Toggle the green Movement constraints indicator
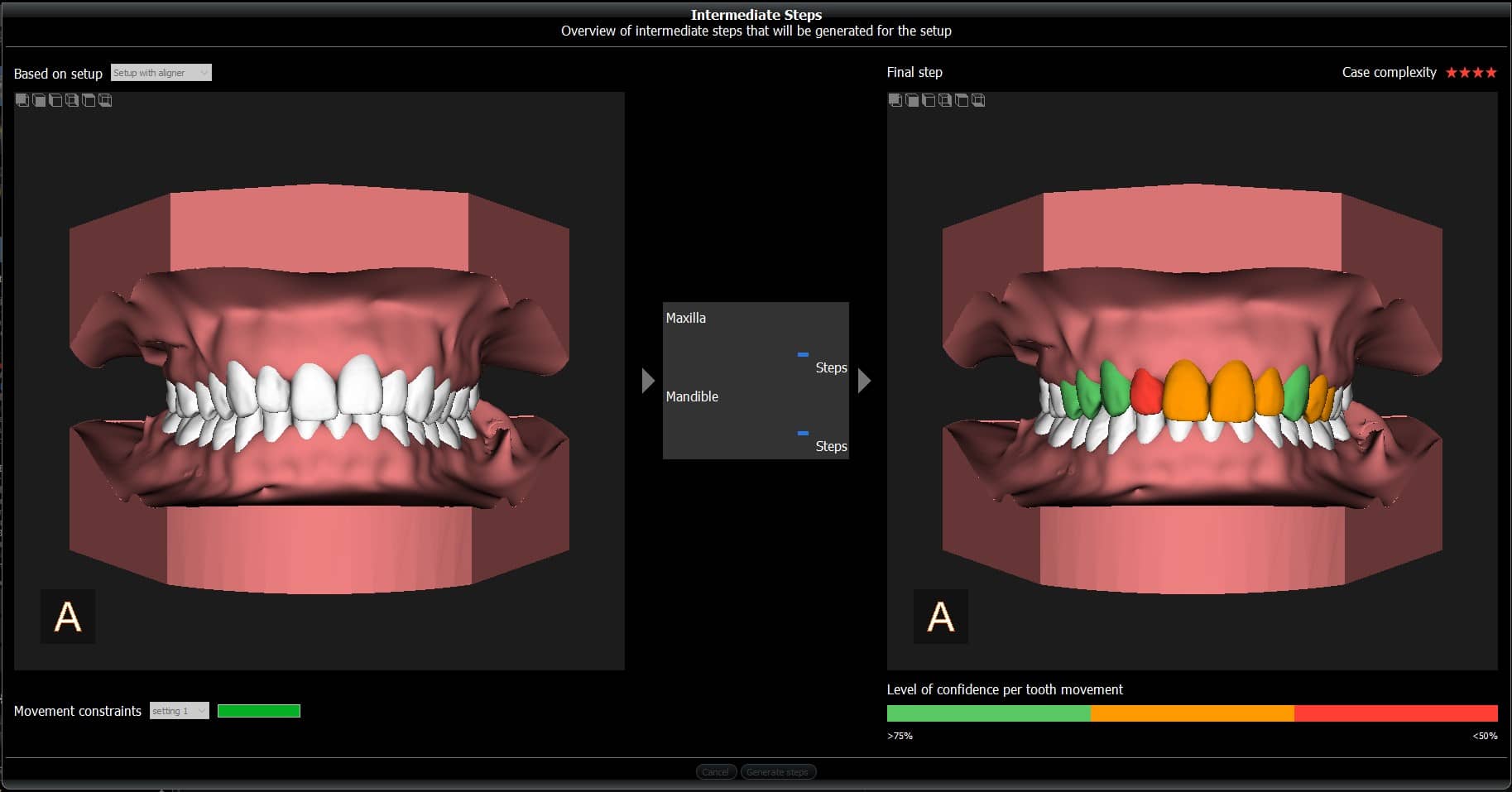Screen dimensions: 1512x792 [258, 710]
